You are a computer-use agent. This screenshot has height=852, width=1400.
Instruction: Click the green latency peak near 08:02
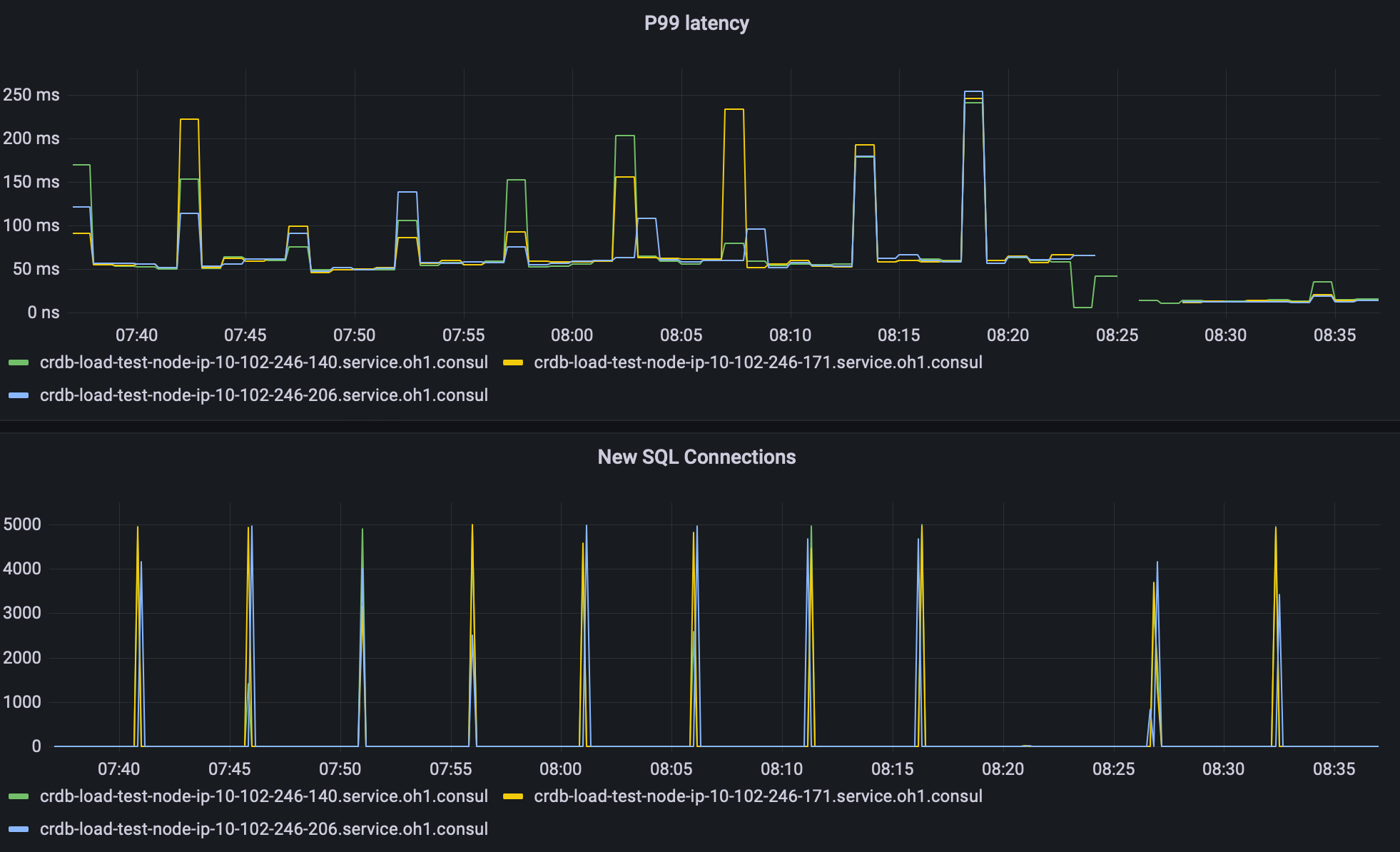(x=625, y=136)
